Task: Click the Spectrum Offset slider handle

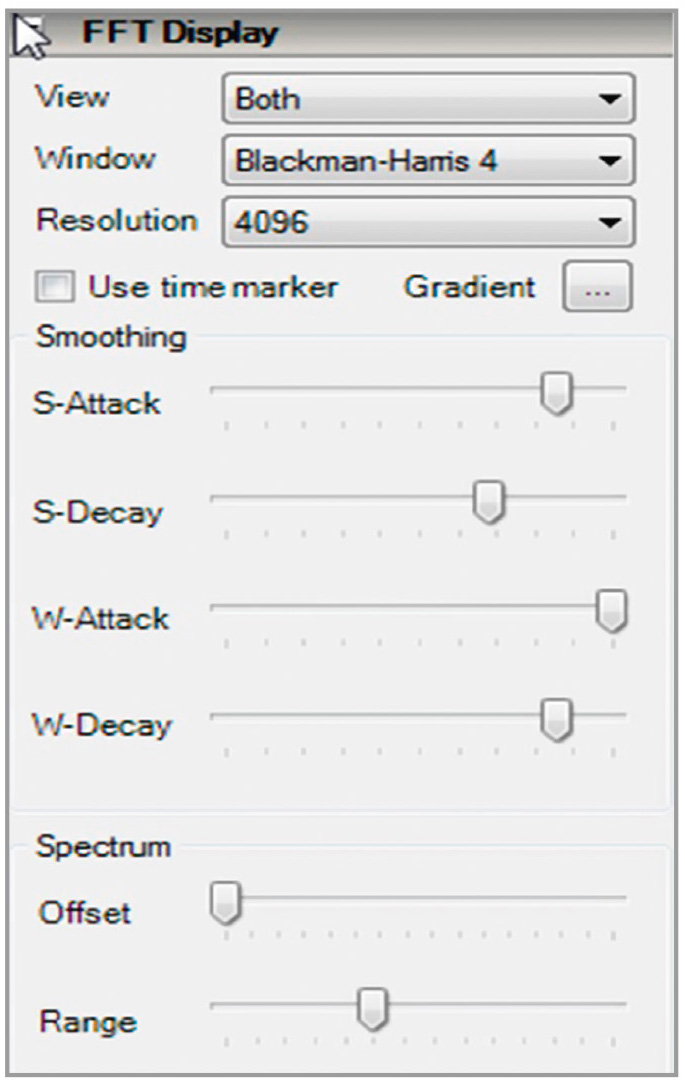Action: 226,903
